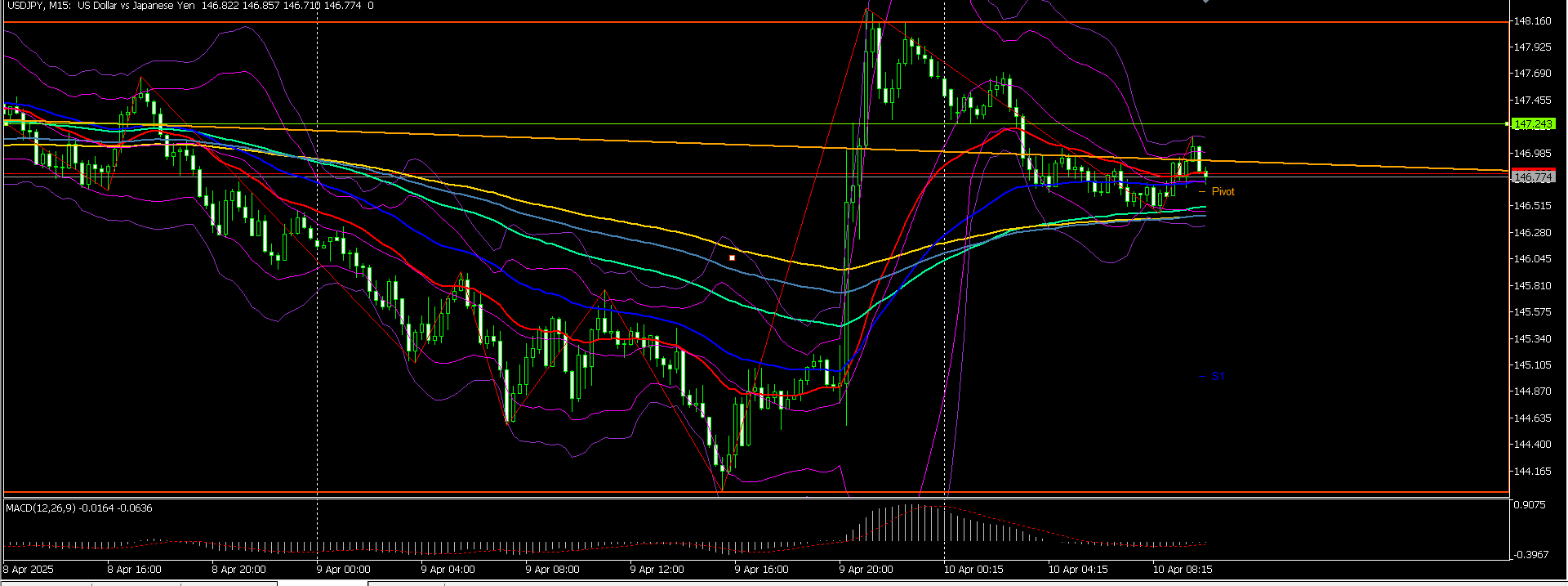Image resolution: width=1568 pixels, height=586 pixels.
Task: Click the USDJPY, M15 chart title
Action: pyautogui.click(x=38, y=6)
